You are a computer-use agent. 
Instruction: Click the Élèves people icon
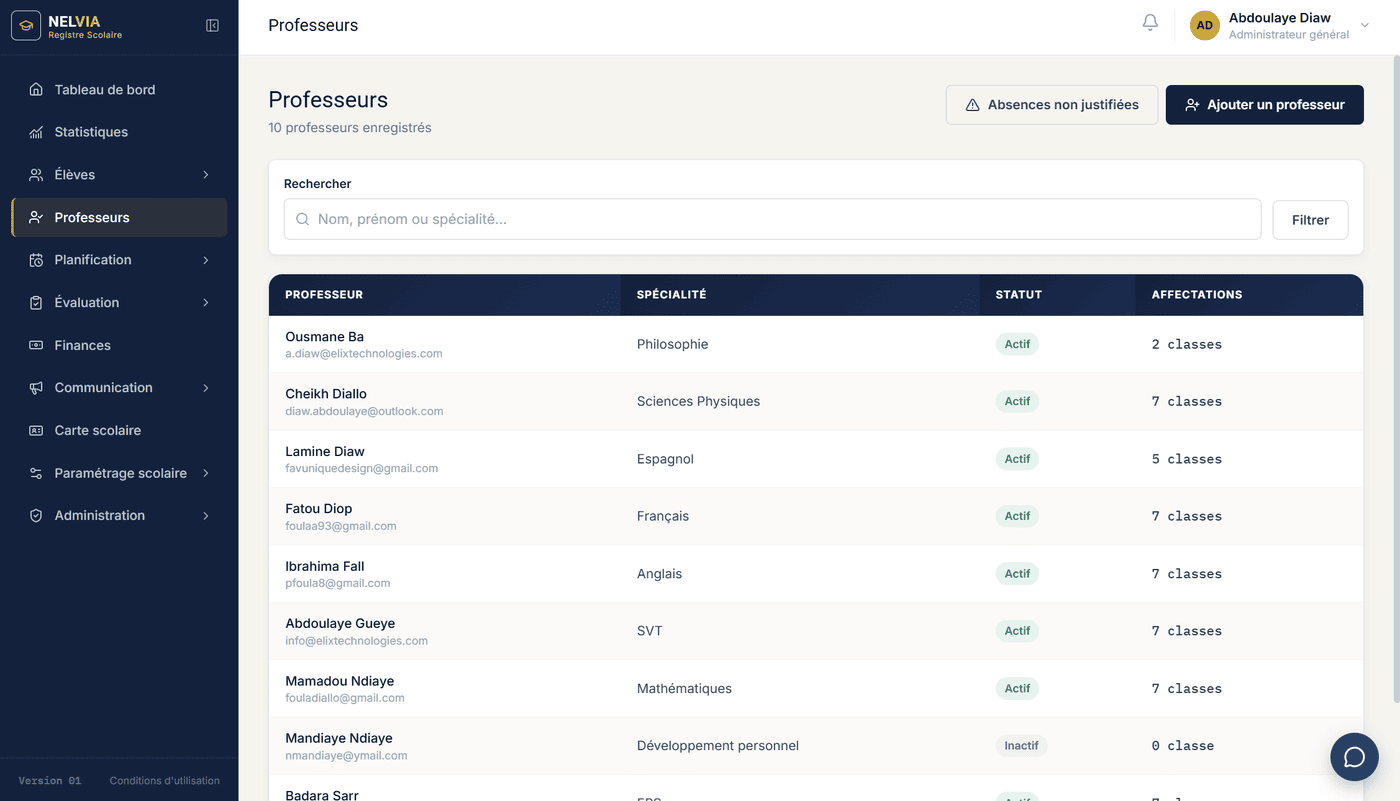[x=36, y=175]
